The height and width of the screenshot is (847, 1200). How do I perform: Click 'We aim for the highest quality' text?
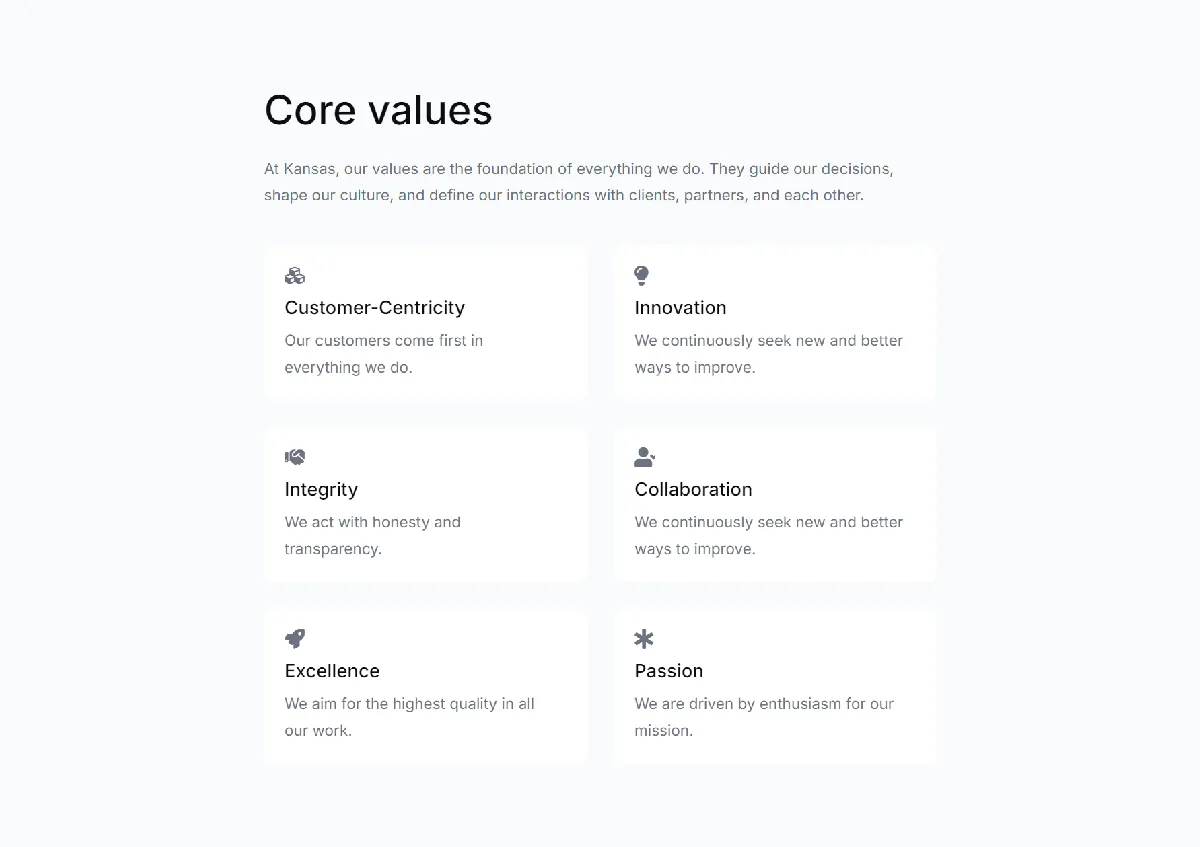pos(410,717)
